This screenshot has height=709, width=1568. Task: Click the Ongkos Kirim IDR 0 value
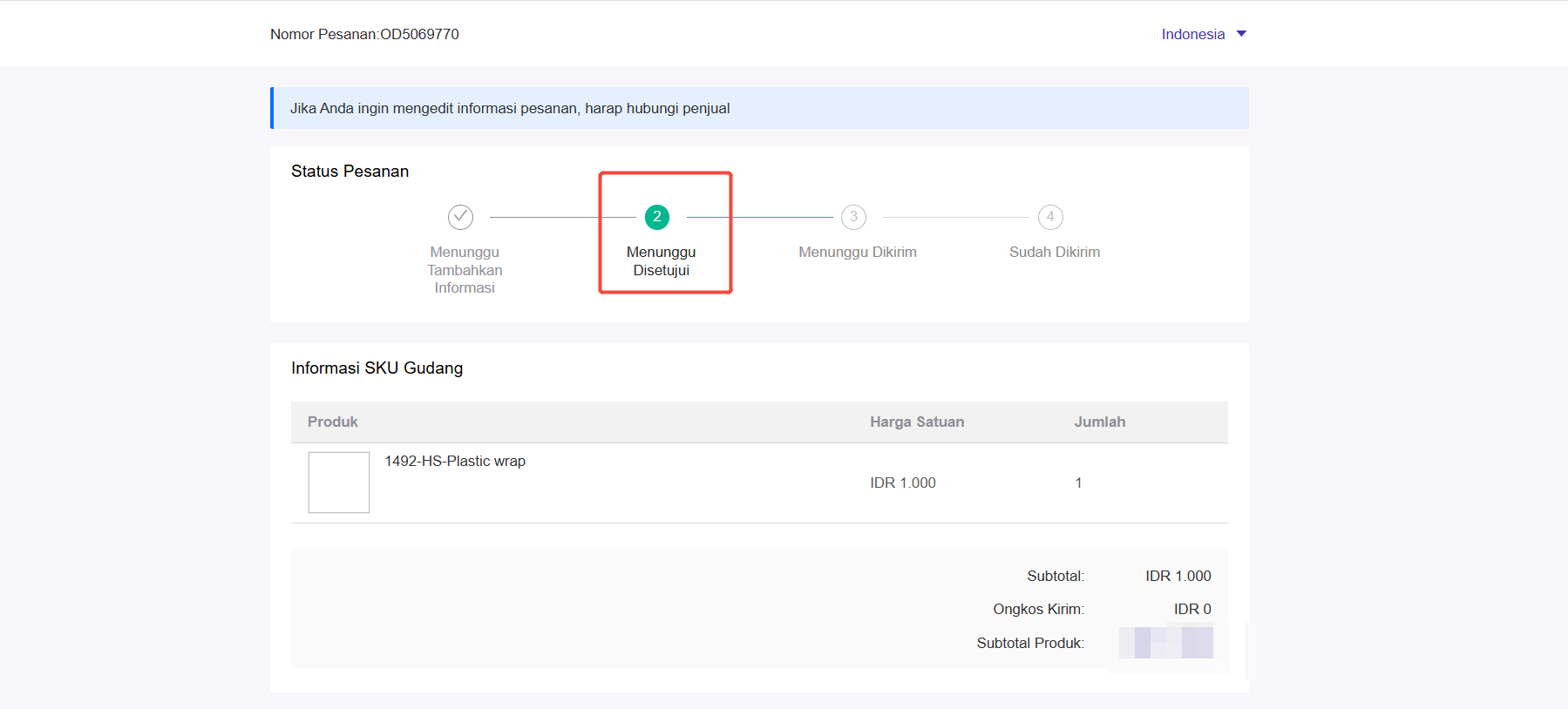pos(1191,609)
